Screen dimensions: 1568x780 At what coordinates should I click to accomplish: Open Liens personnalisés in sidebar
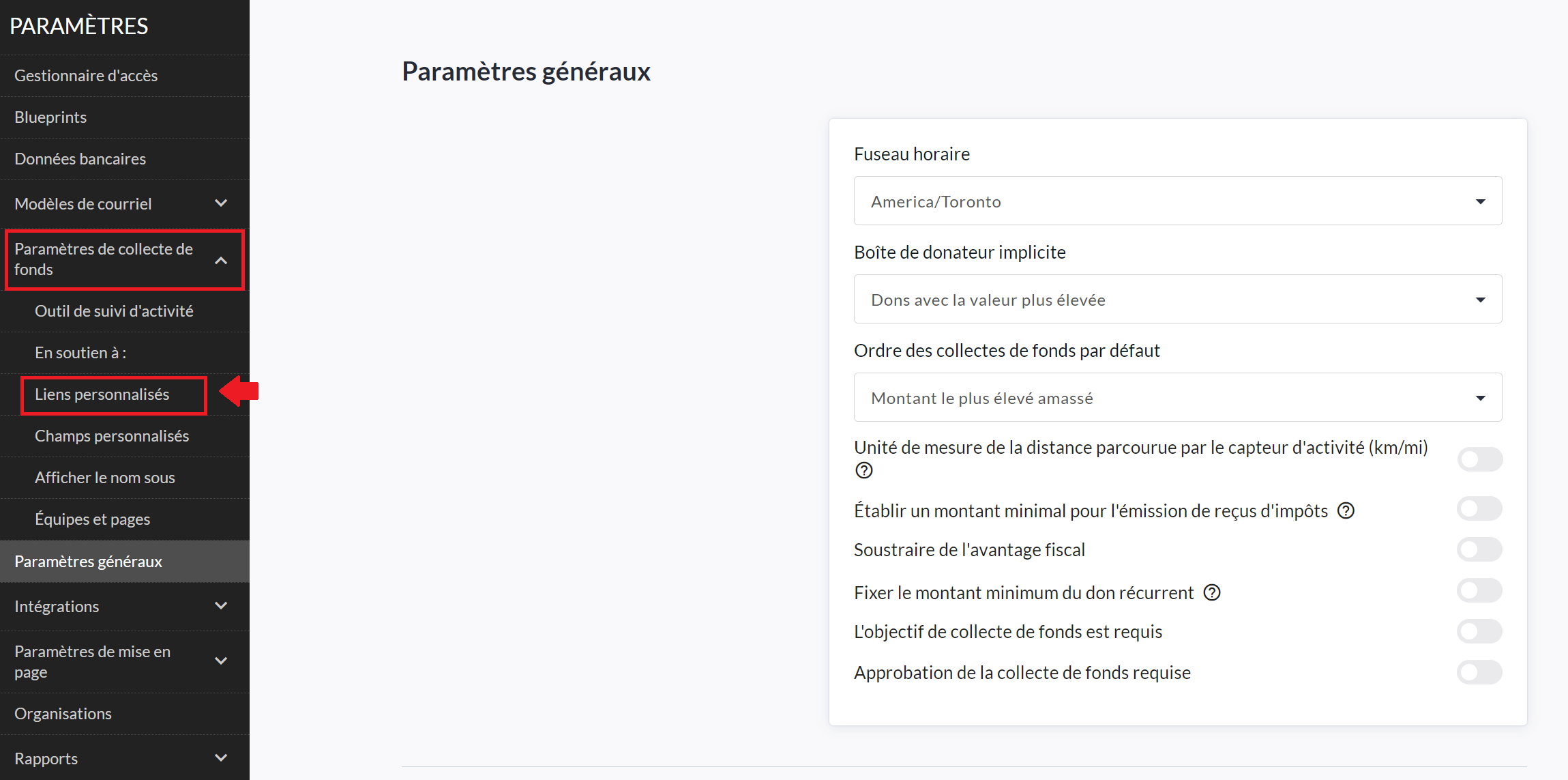pyautogui.click(x=102, y=394)
